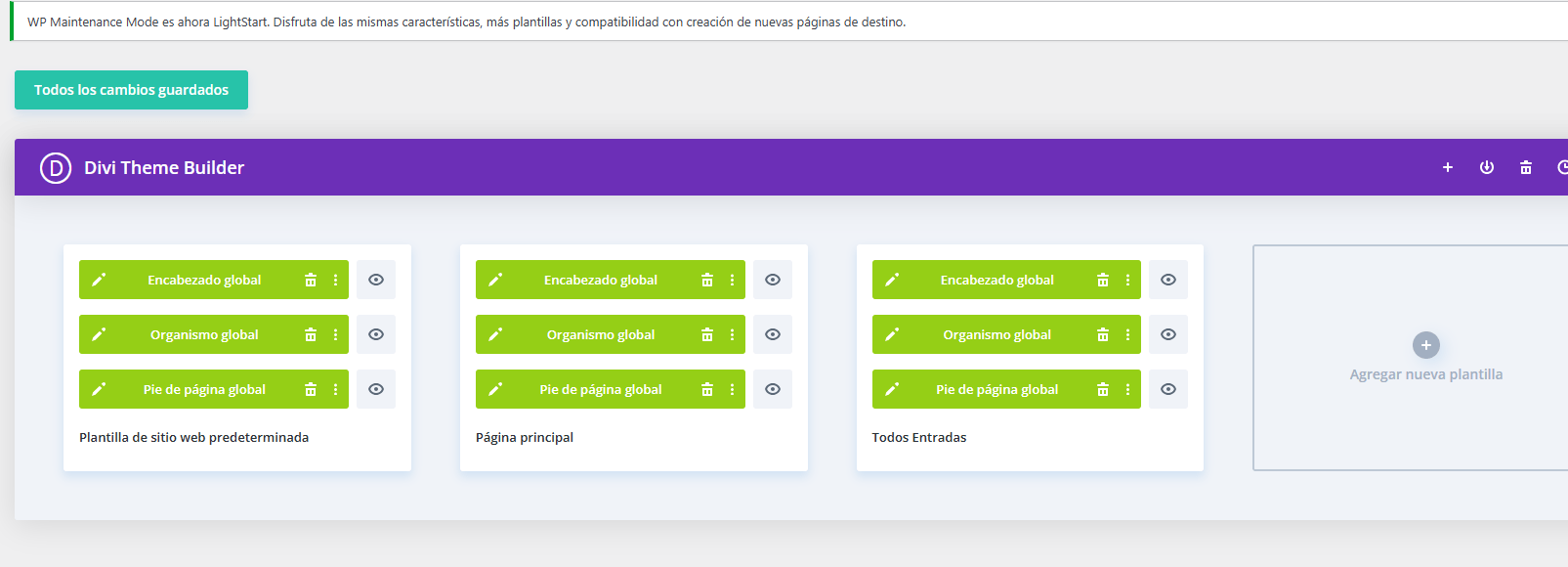Click the Todos los cambios guardados button
Screen dimensions: 1568x567
tap(131, 90)
